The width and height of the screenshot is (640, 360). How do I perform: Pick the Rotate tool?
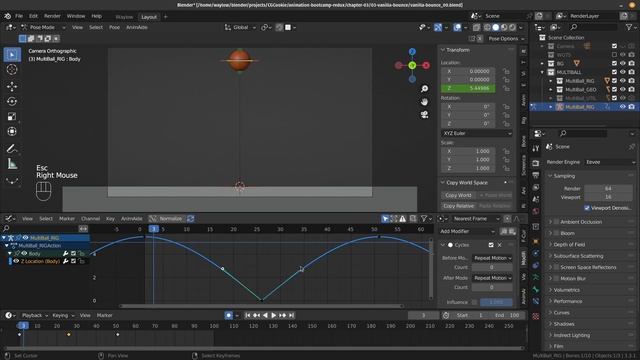click(12, 101)
